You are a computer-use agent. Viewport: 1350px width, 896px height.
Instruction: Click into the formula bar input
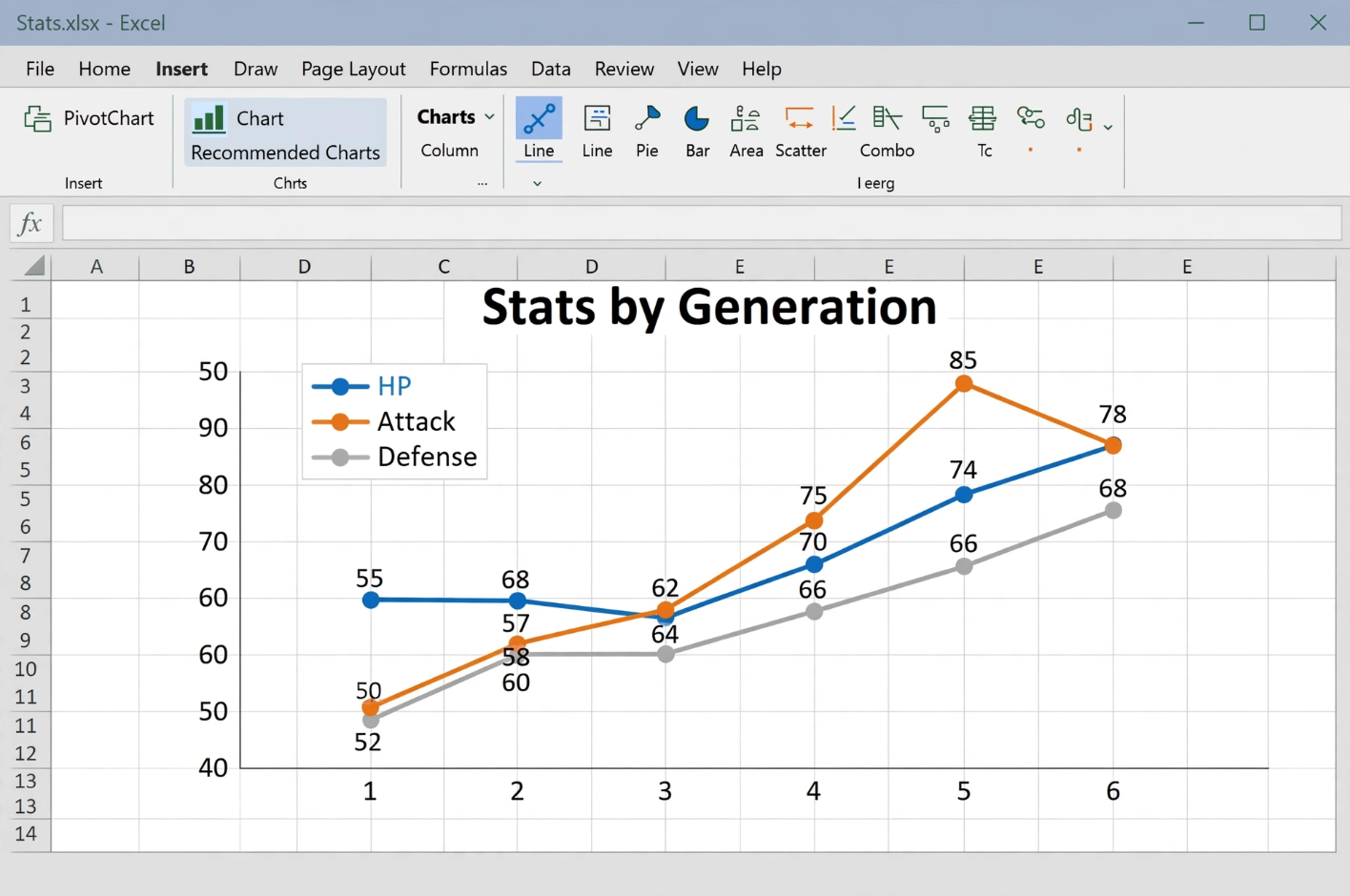702,224
